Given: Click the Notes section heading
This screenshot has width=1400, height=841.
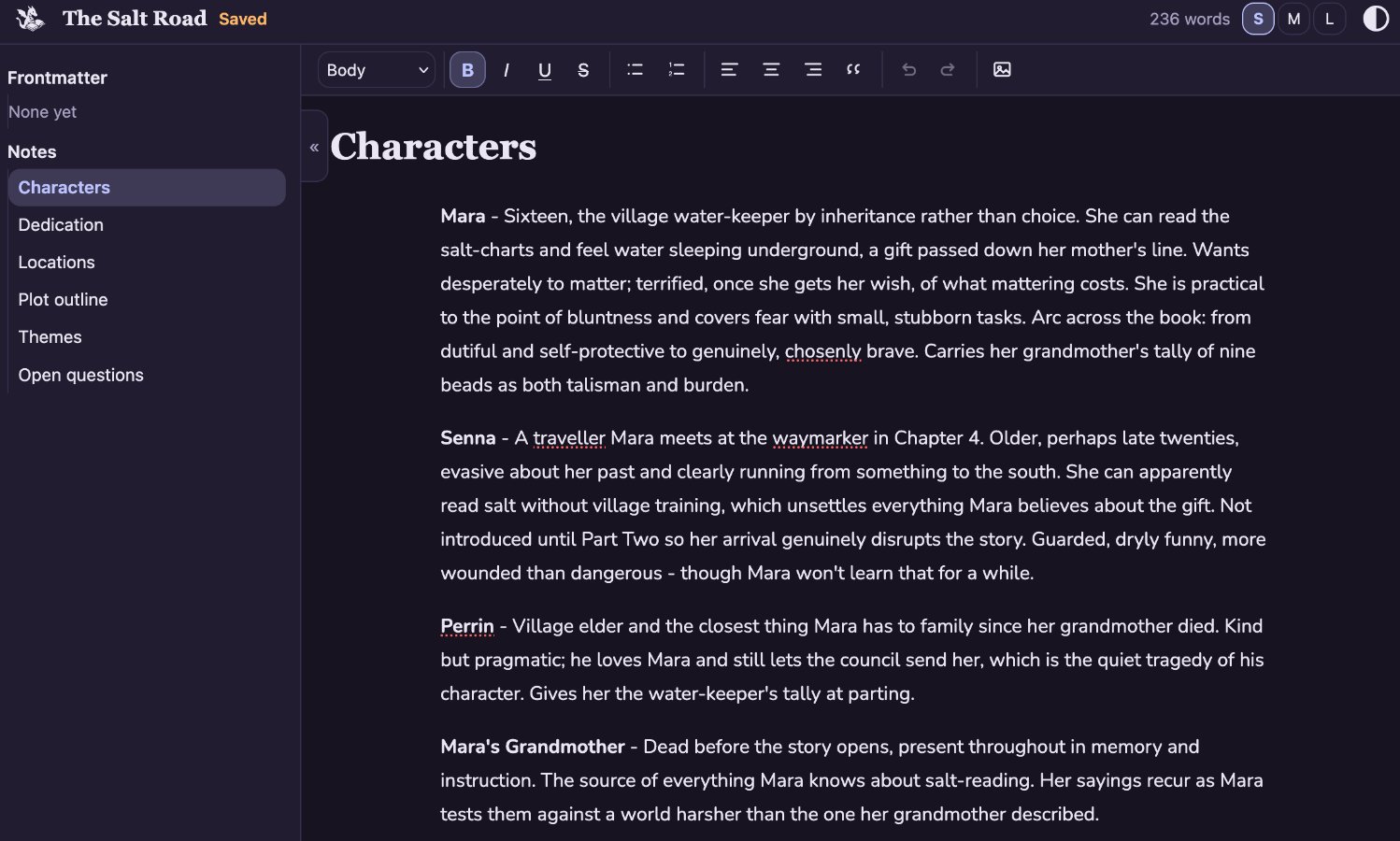Looking at the screenshot, I should 32,151.
